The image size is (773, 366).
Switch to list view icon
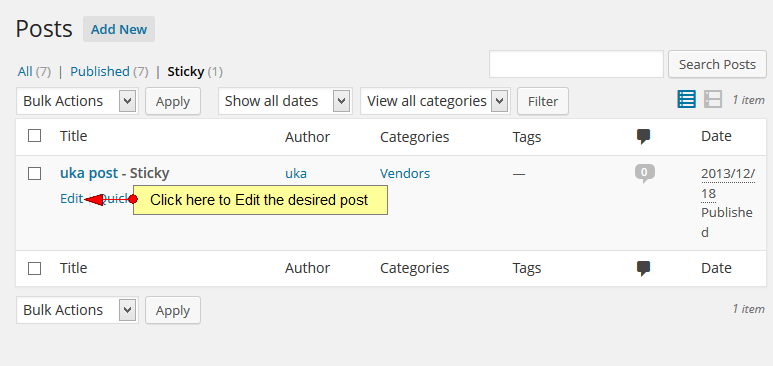tap(686, 100)
